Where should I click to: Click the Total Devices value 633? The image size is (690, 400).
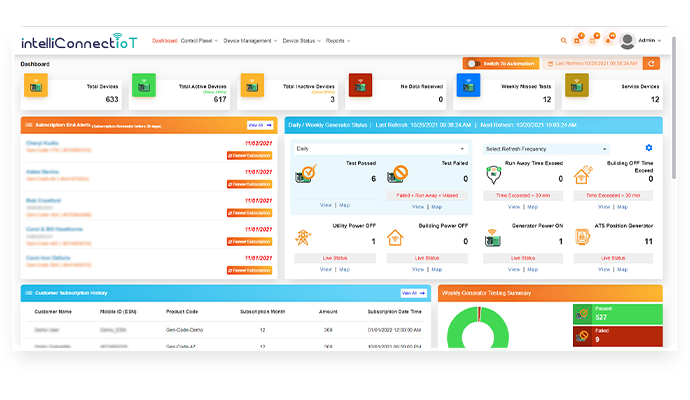click(x=112, y=99)
